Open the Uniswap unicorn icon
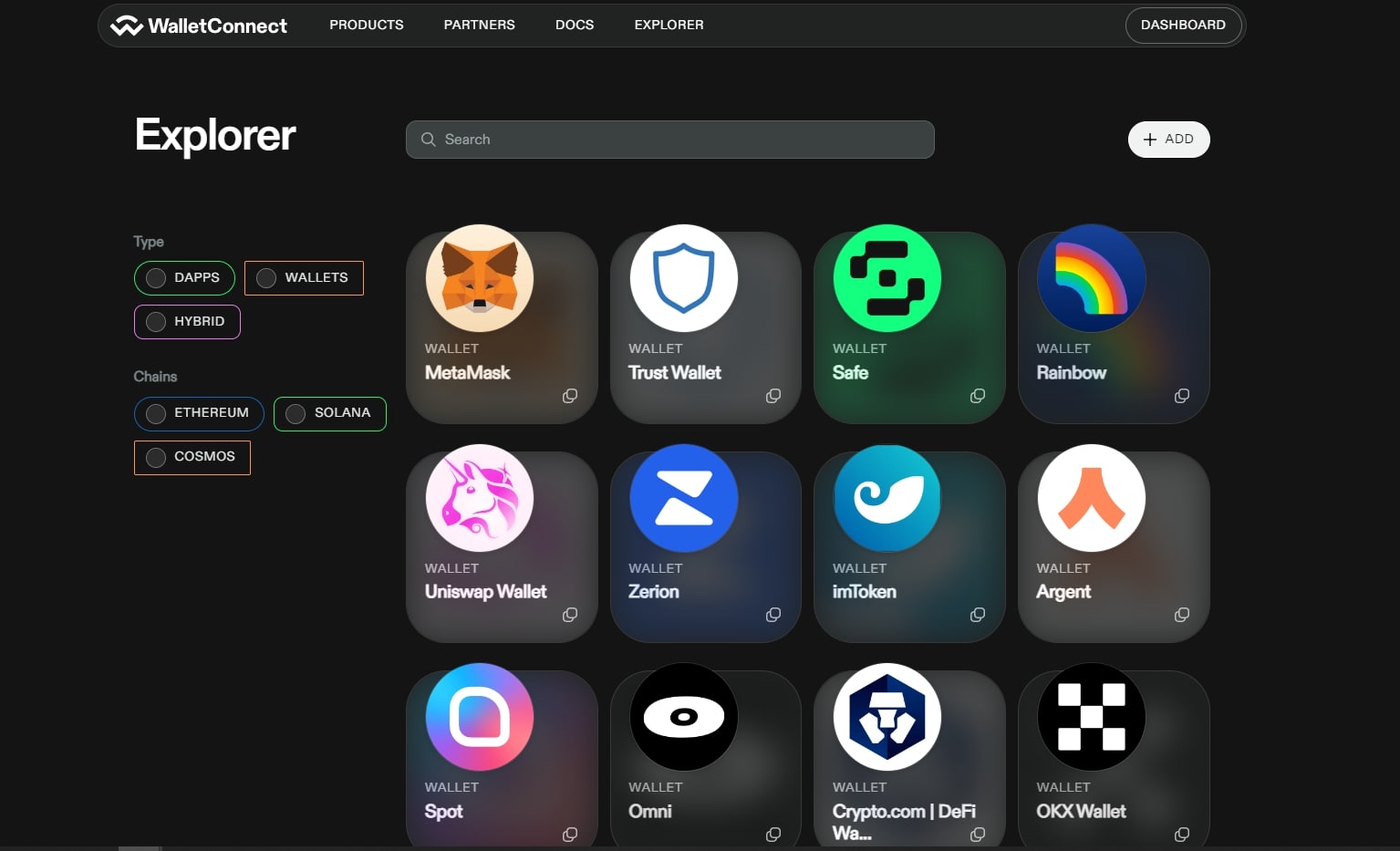The width and height of the screenshot is (1400, 851). (480, 498)
